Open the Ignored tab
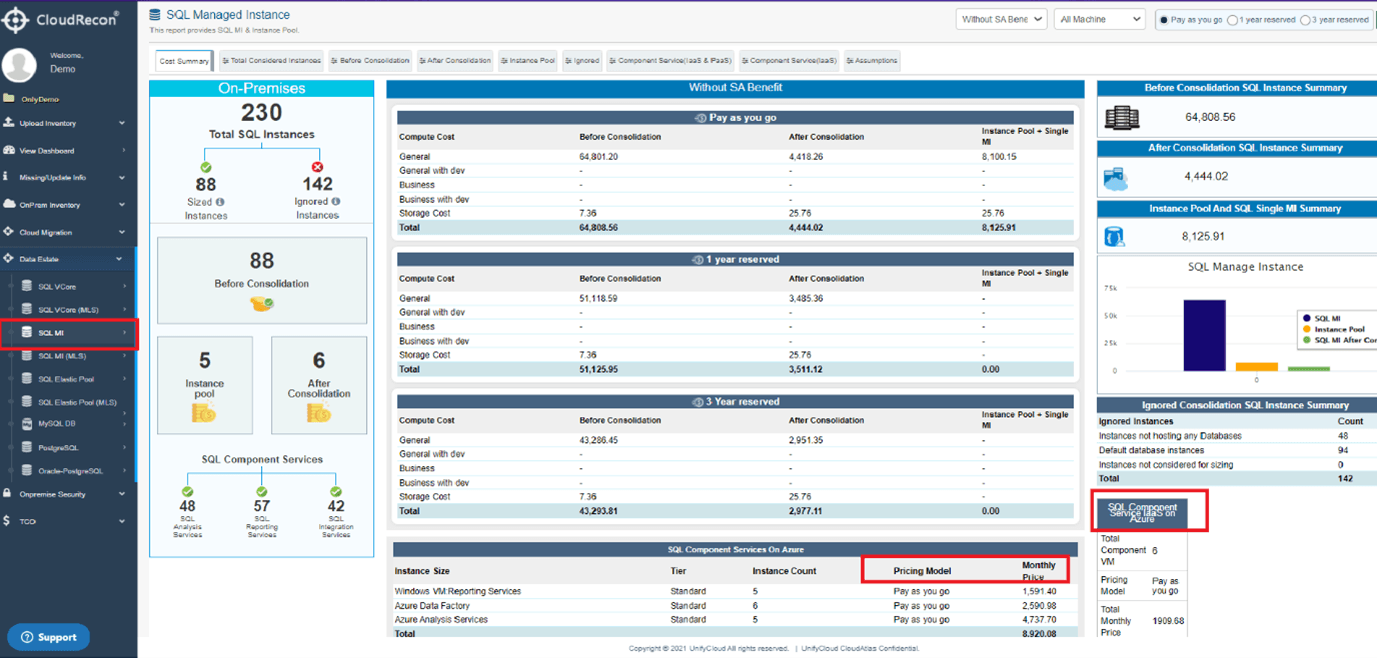 pyautogui.click(x=582, y=61)
